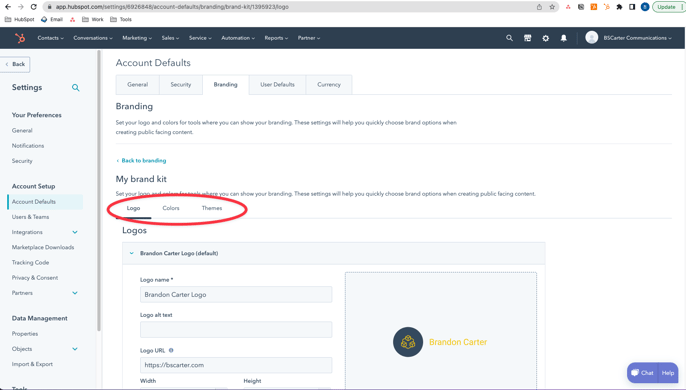Screen dimensions: 686x390
Task: Follow the Back to branding link
Action: coord(141,161)
